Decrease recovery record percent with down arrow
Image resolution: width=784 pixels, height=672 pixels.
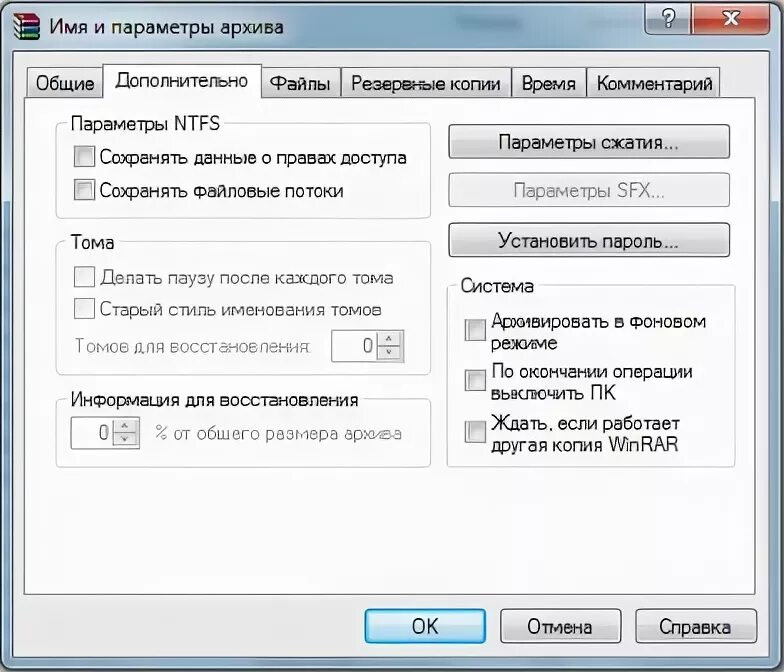pyautogui.click(x=125, y=440)
